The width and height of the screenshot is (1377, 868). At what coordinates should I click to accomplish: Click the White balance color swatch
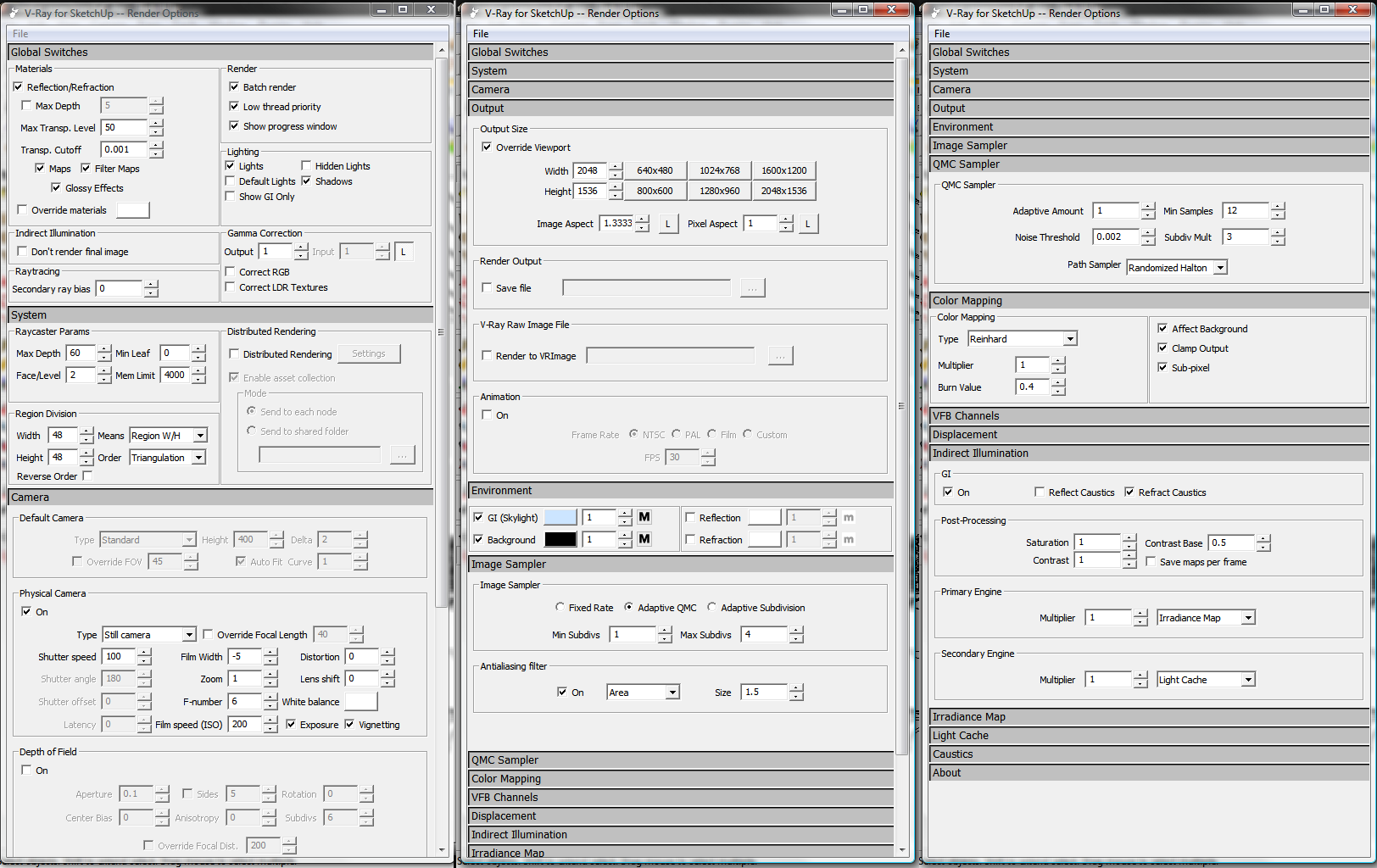(x=360, y=702)
